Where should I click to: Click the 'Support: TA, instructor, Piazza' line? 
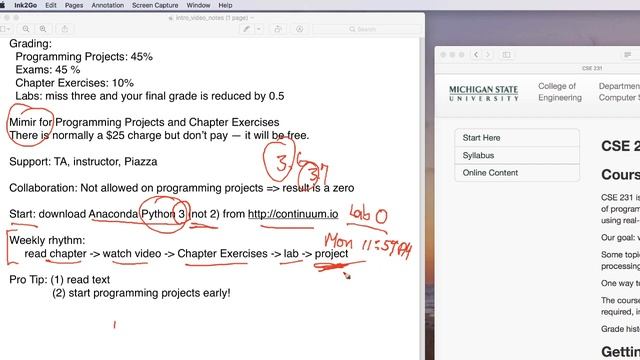[x=83, y=162]
